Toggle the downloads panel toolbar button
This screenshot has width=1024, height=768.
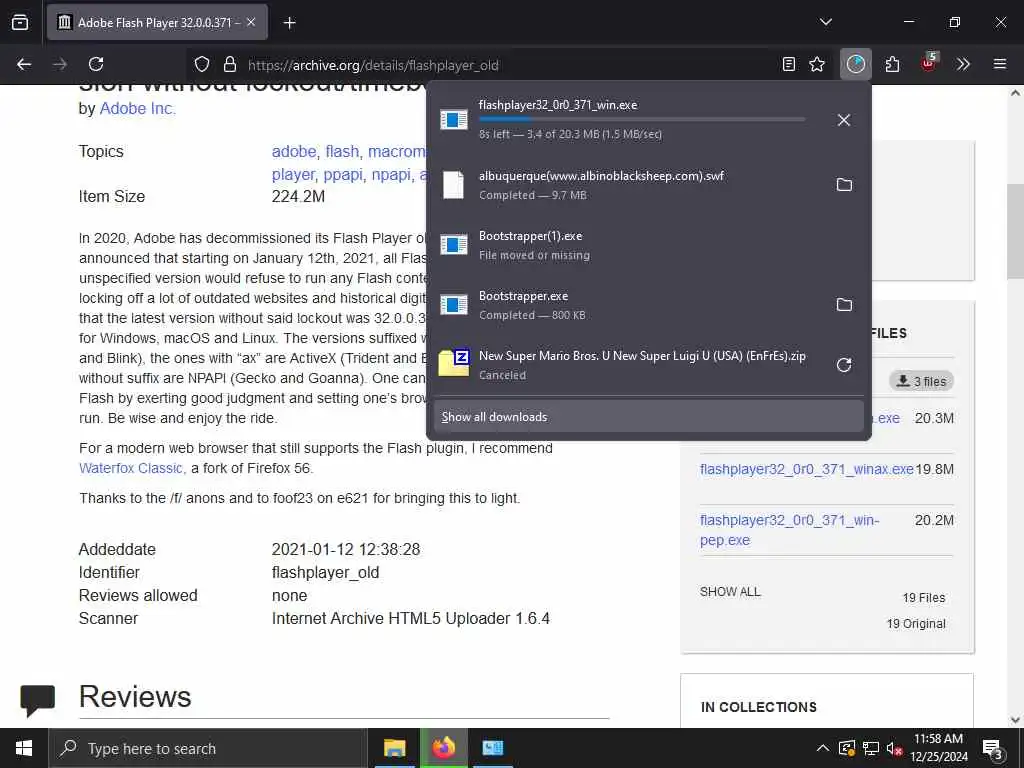[x=856, y=65]
